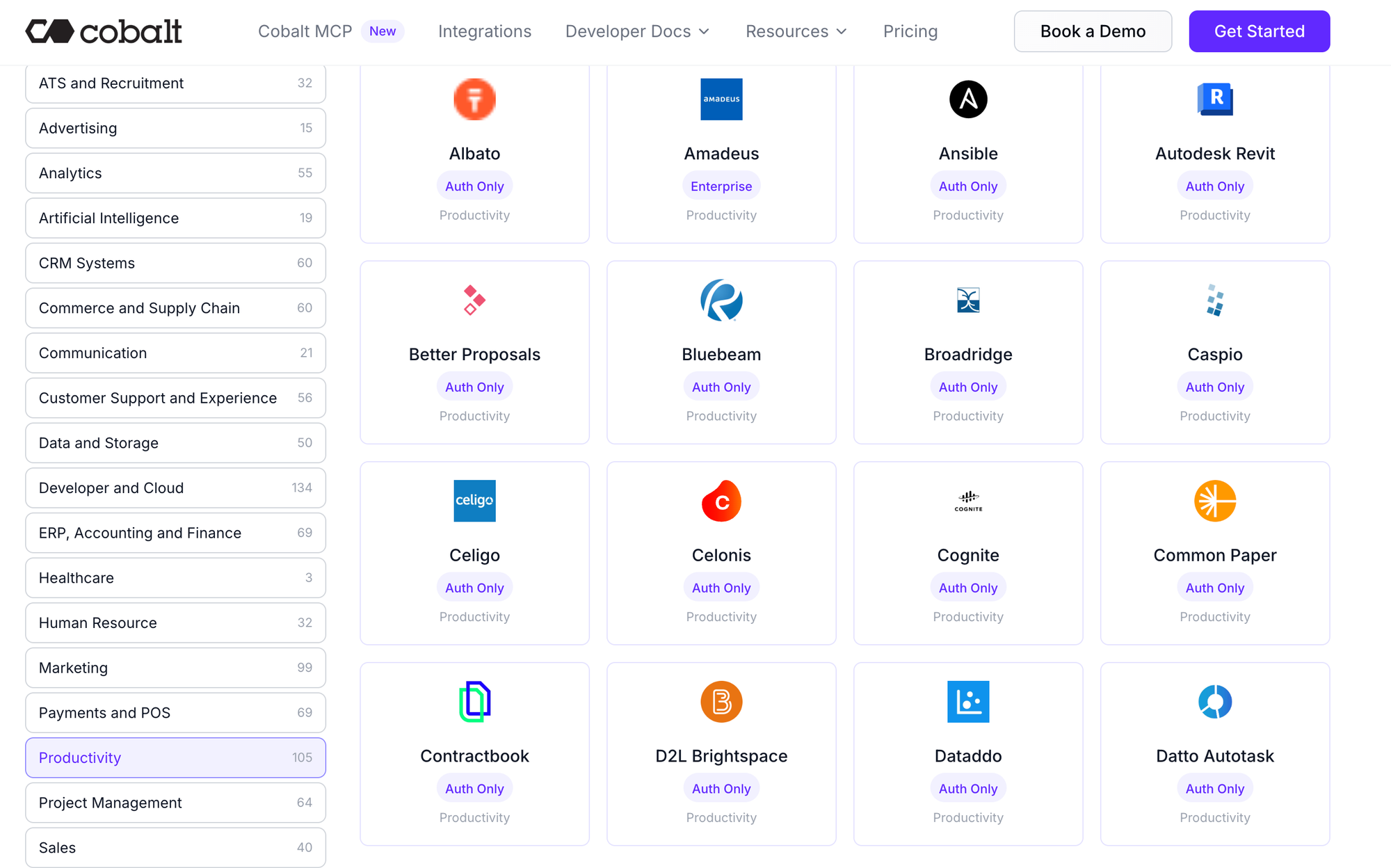
Task: Click the Ansible black circle logo
Action: 968,99
